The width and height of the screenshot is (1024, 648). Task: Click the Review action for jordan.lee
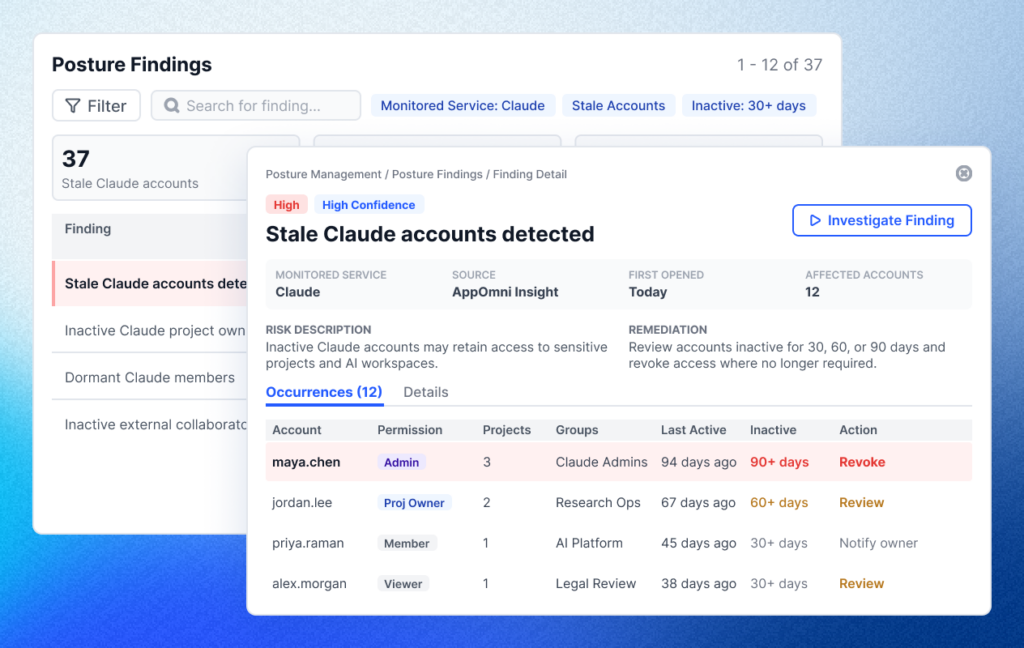coord(861,502)
